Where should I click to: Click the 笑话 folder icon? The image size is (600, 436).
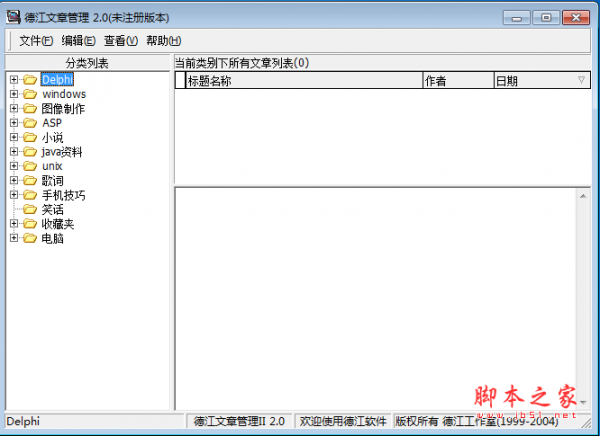(x=30, y=209)
